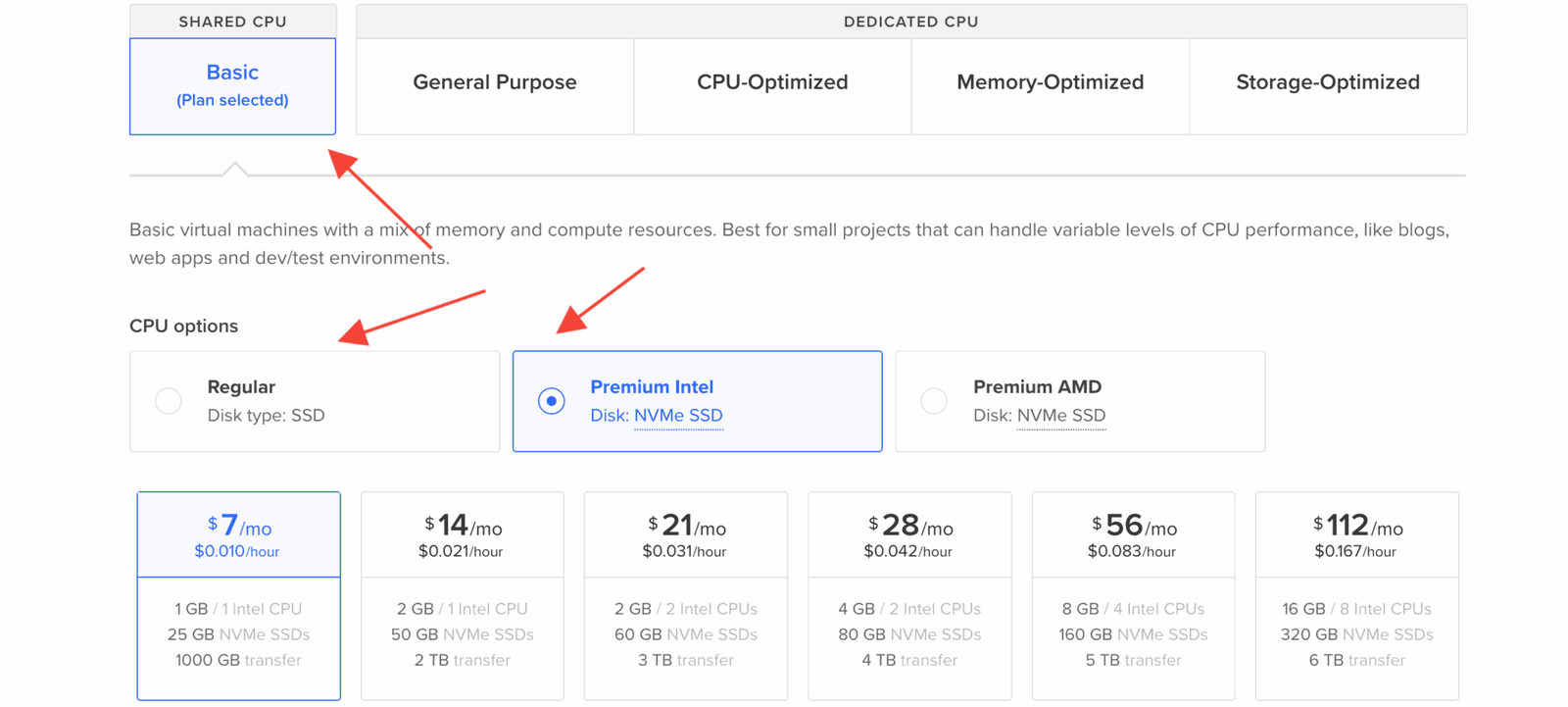Select the Premium AMD radio button
Screen dimensions: 1568x707
tap(934, 401)
